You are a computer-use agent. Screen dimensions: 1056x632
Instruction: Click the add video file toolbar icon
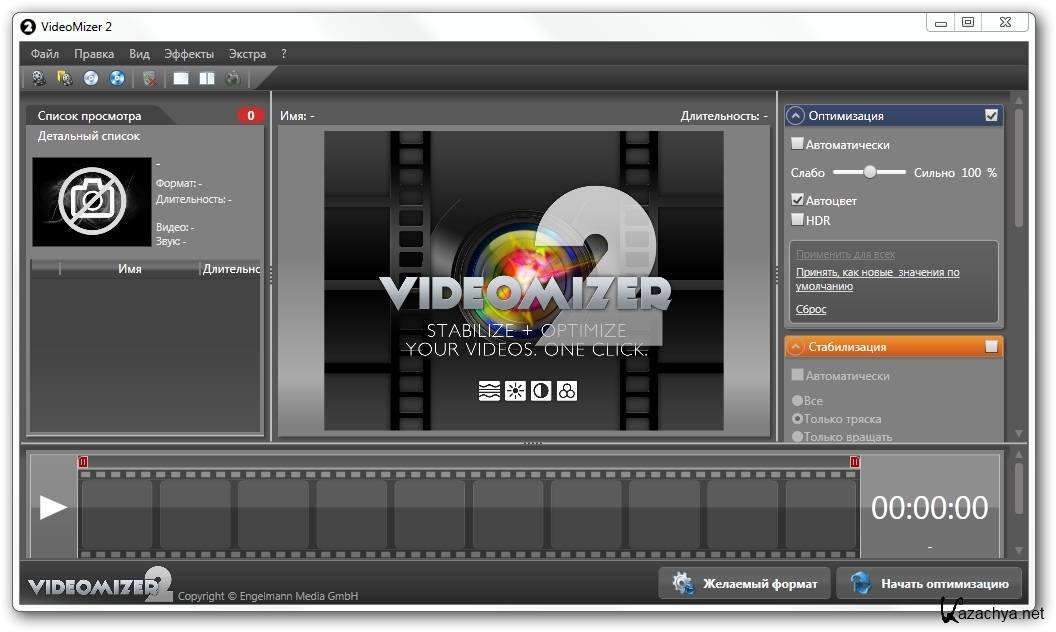point(39,77)
